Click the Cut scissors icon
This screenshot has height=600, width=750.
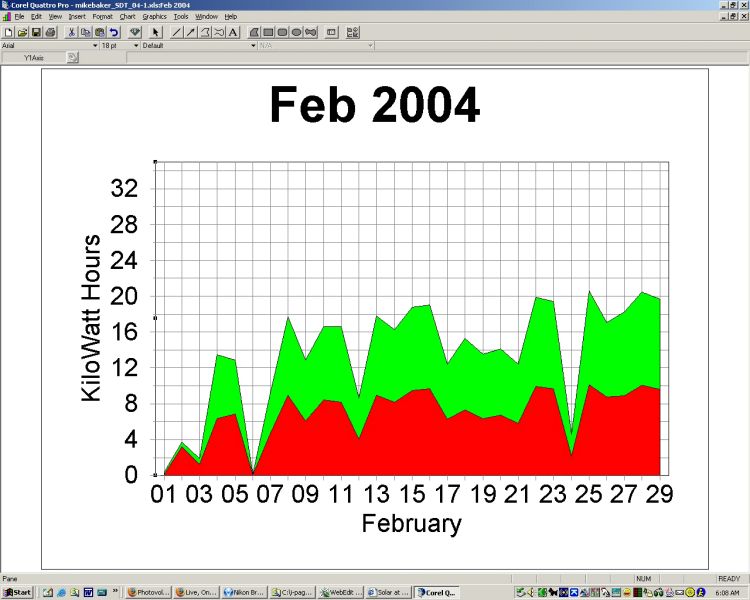72,32
